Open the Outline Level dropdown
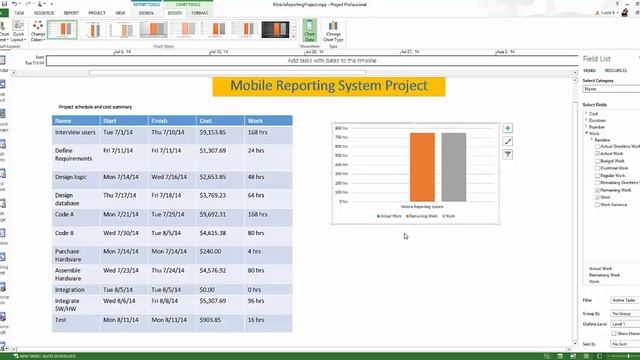This screenshot has width=640, height=360. 625,324
